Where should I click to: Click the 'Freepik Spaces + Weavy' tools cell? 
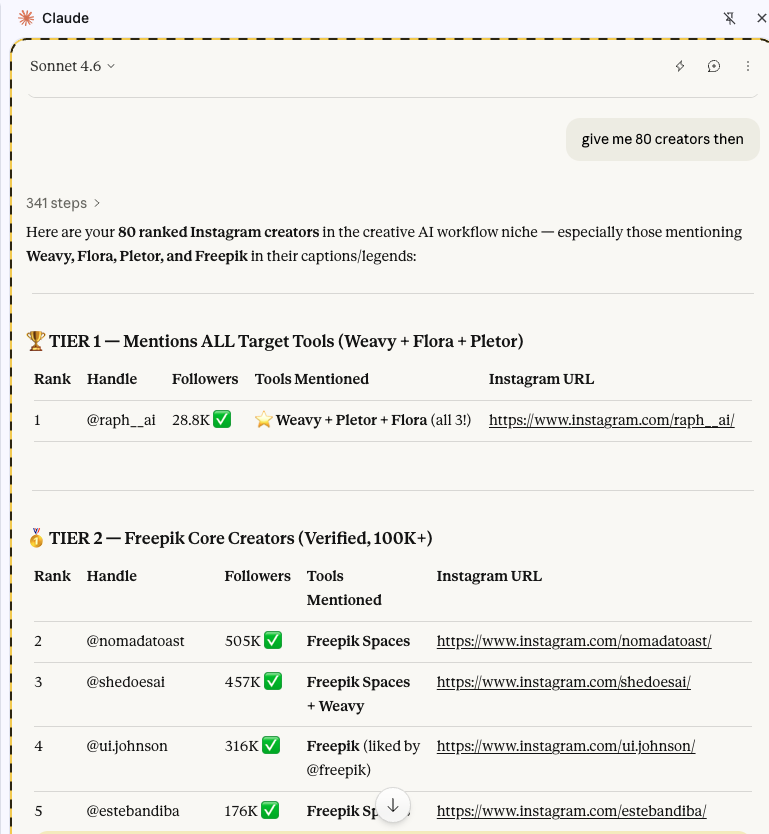point(358,694)
